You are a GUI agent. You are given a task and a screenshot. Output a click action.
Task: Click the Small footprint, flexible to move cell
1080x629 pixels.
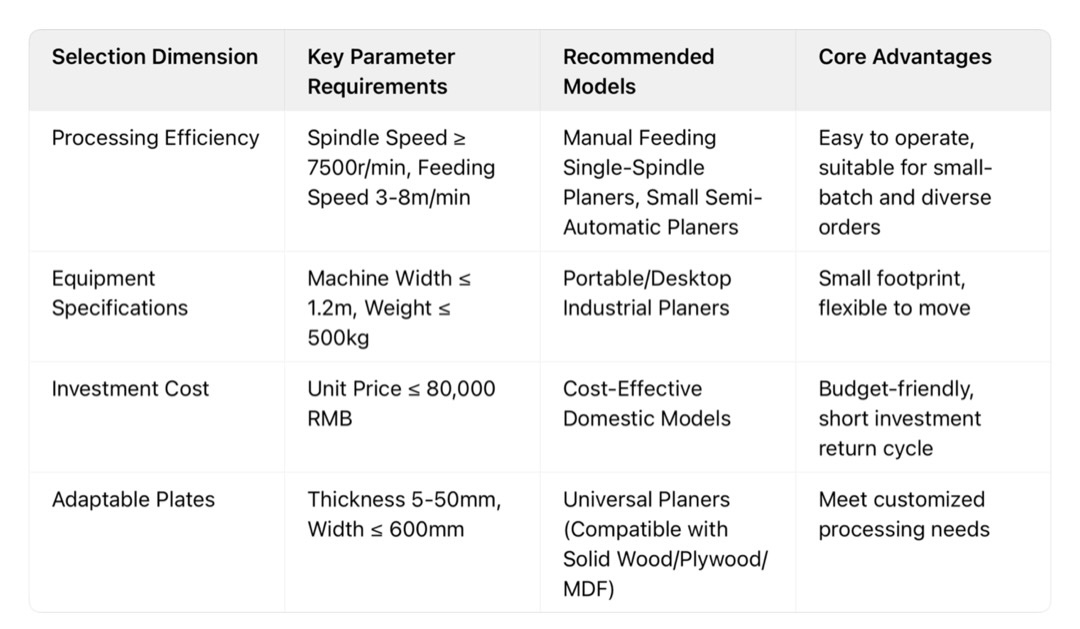tap(894, 293)
